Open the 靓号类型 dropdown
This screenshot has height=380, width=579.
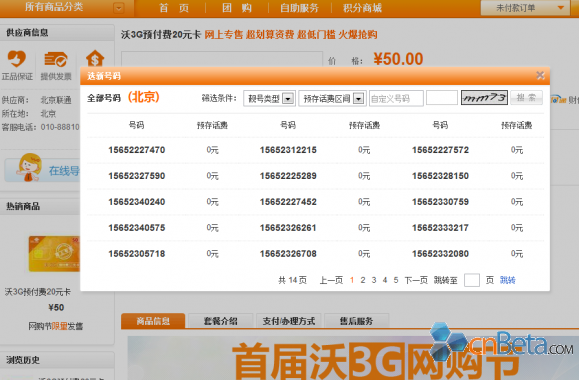click(x=269, y=99)
